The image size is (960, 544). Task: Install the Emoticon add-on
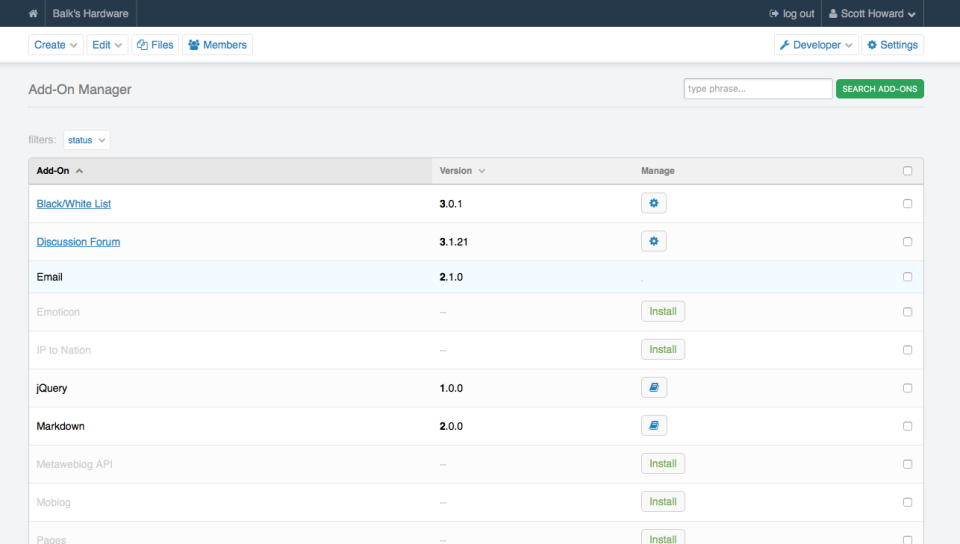tap(662, 312)
